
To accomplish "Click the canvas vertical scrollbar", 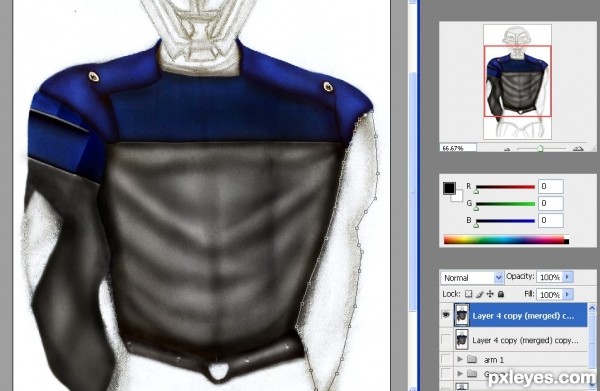I will click(x=412, y=191).
